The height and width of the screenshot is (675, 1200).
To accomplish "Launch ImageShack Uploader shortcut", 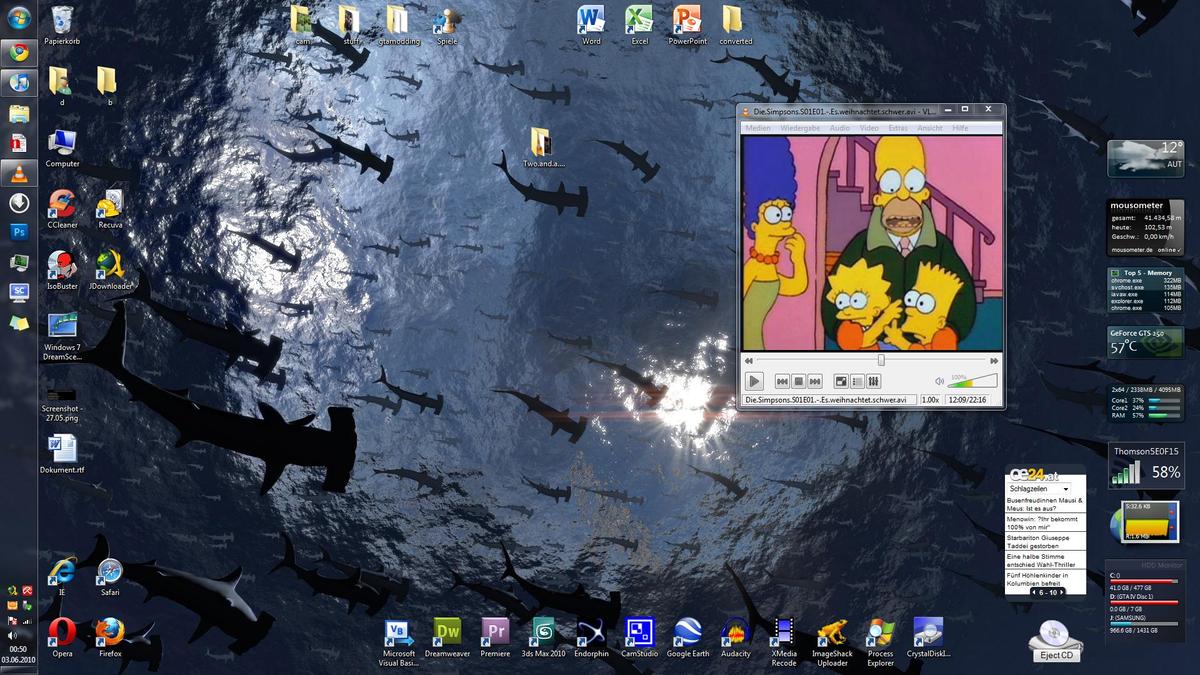I will point(832,640).
